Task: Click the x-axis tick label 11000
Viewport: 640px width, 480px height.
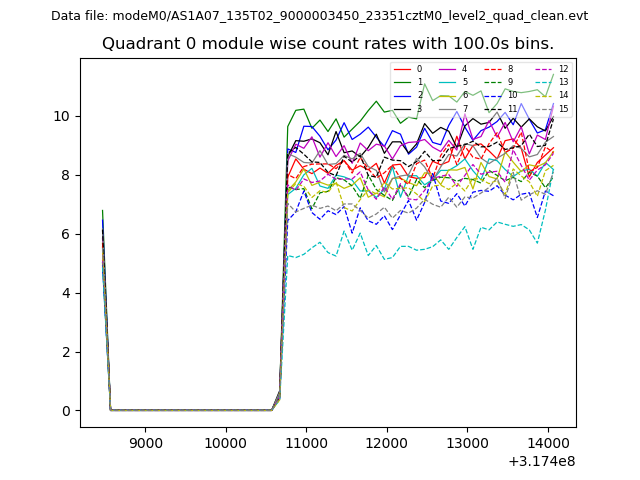Action: point(306,441)
